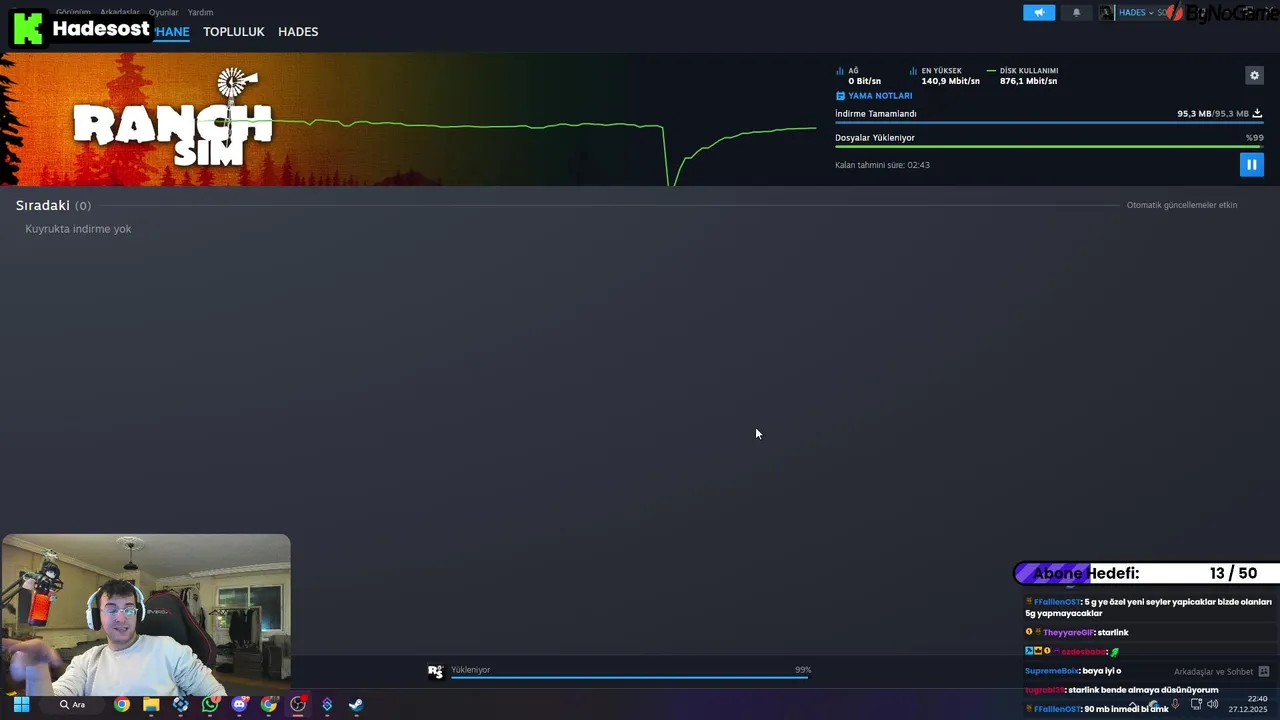This screenshot has height=720, width=1280.
Task: Open the Yardım menu
Action: click(x=200, y=12)
